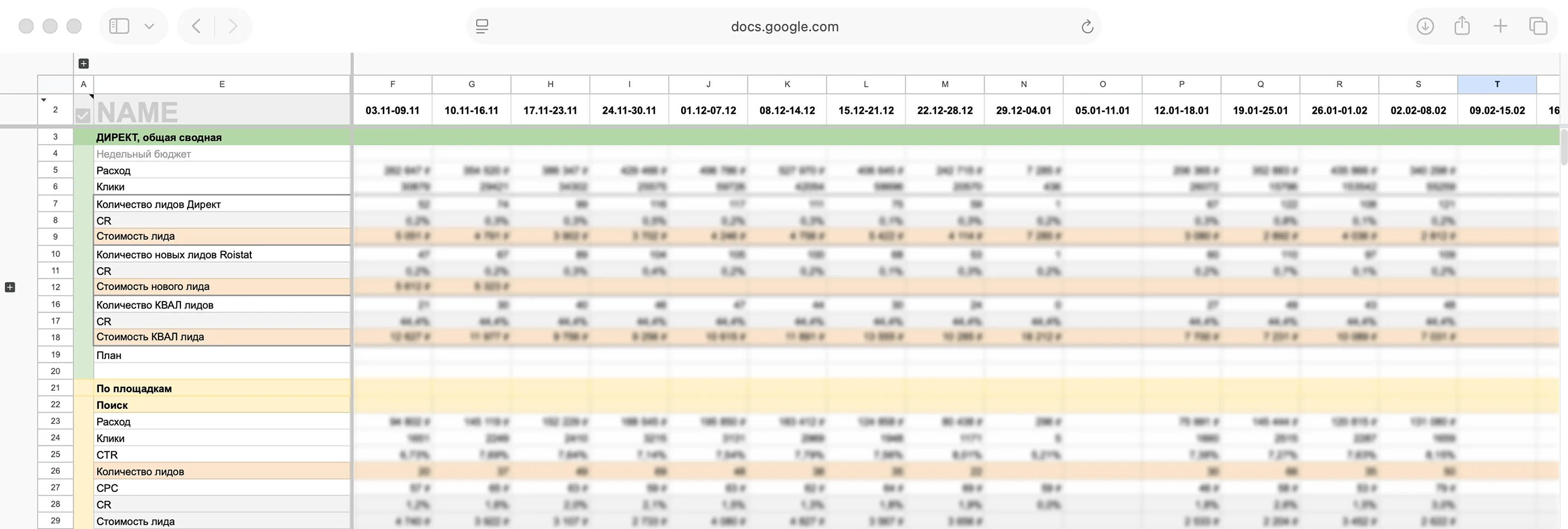Click the date cell 22.12-28.12
The width and height of the screenshot is (1568, 529).
945,110
